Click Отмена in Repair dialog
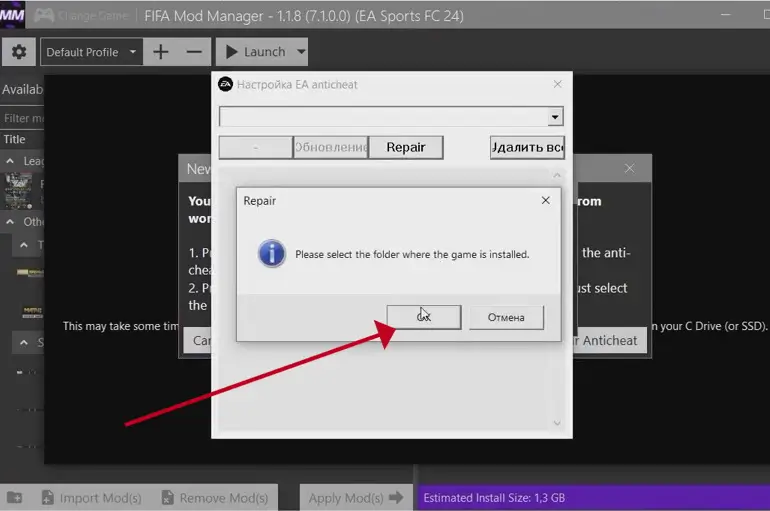Image resolution: width=770 pixels, height=511 pixels. click(506, 317)
